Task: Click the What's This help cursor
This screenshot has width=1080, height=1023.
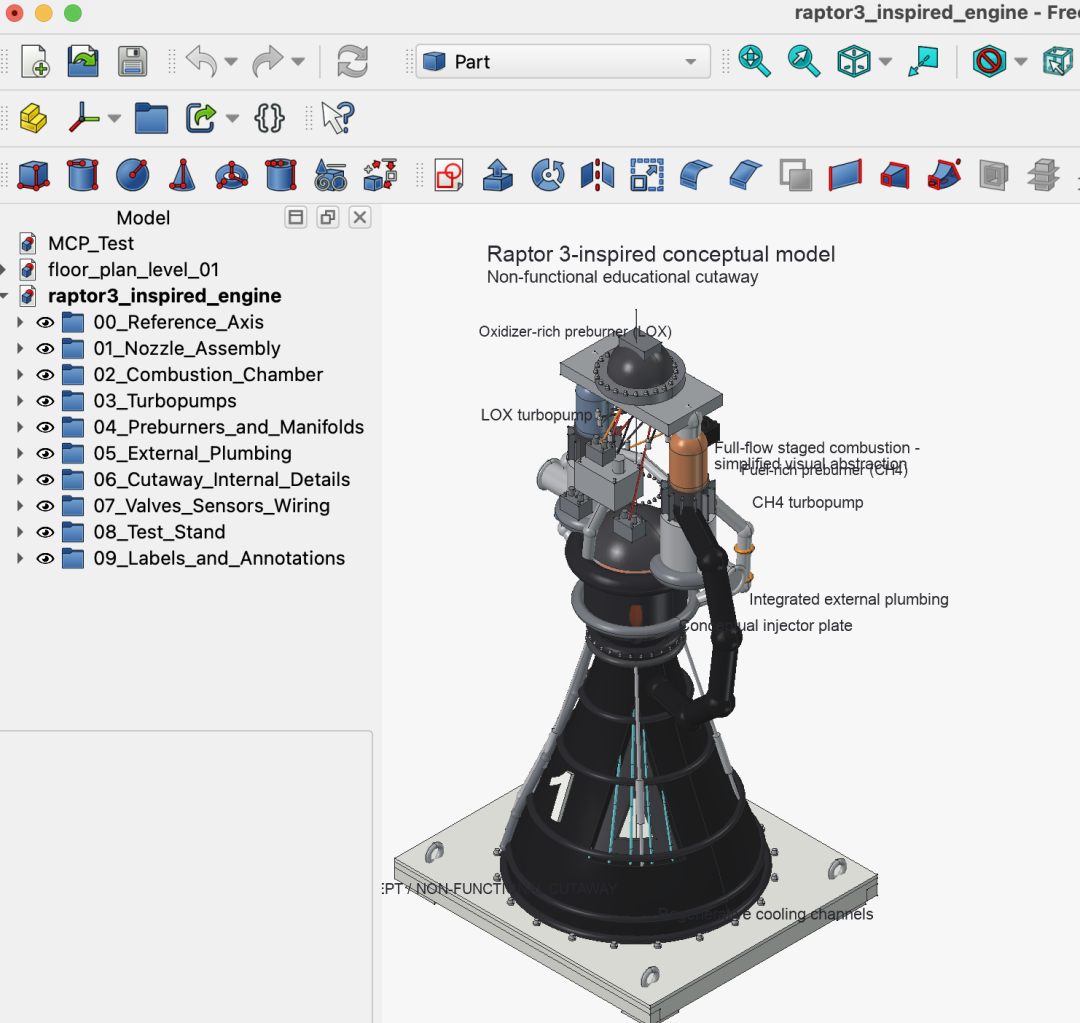Action: click(338, 118)
